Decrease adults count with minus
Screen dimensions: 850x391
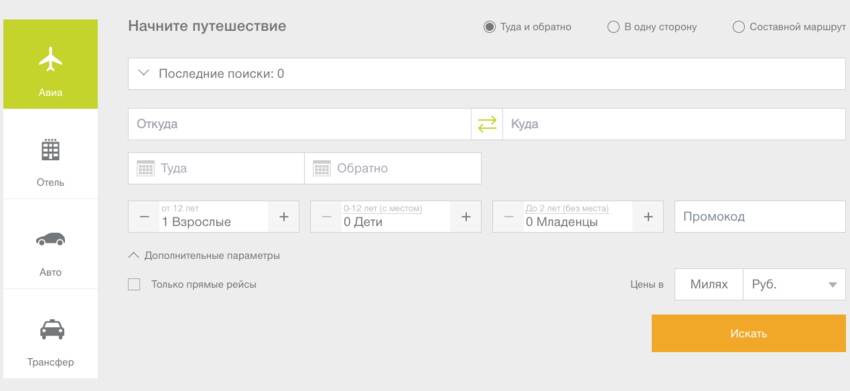click(144, 217)
